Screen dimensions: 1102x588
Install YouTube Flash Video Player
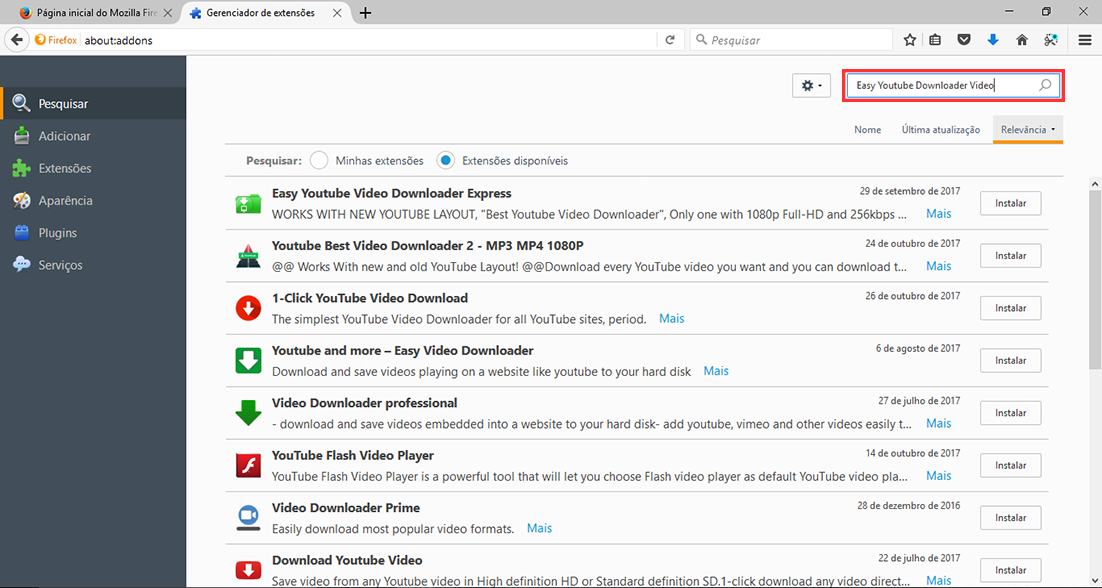tap(1011, 465)
